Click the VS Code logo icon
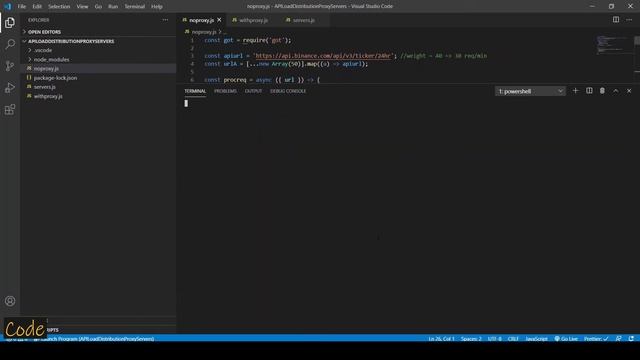The image size is (640, 360). click(x=7, y=6)
